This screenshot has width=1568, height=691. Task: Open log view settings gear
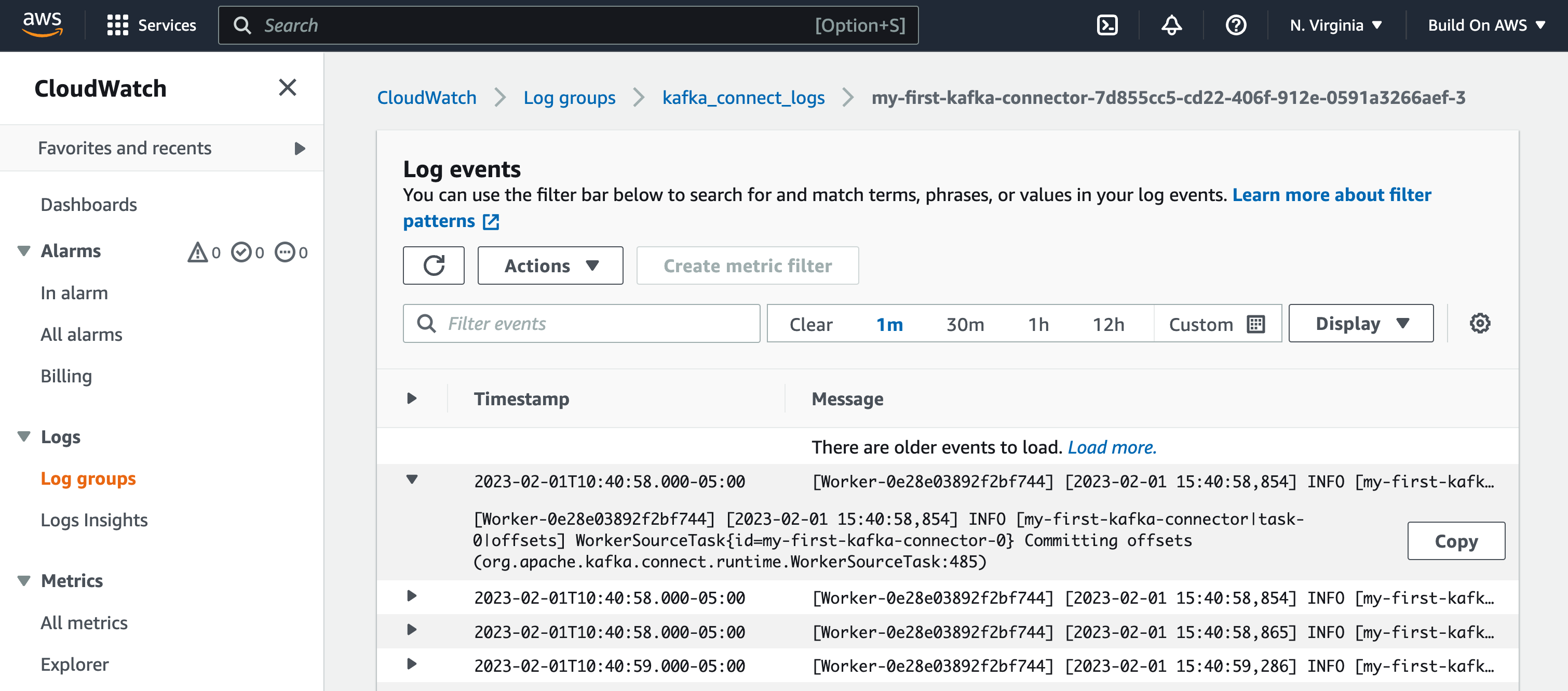[x=1479, y=324]
